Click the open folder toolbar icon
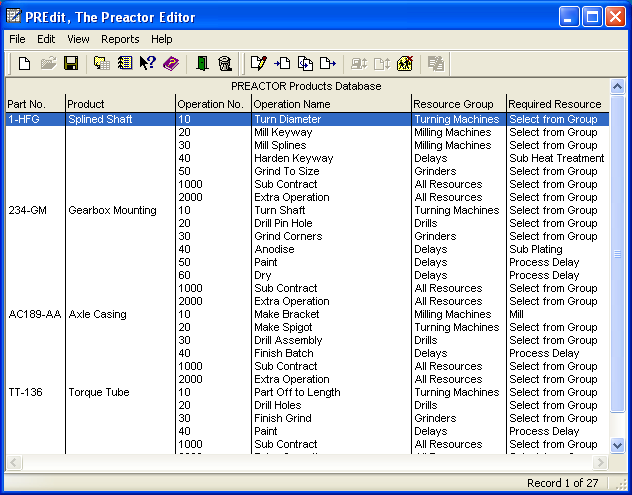This screenshot has width=632, height=495. coord(48,63)
